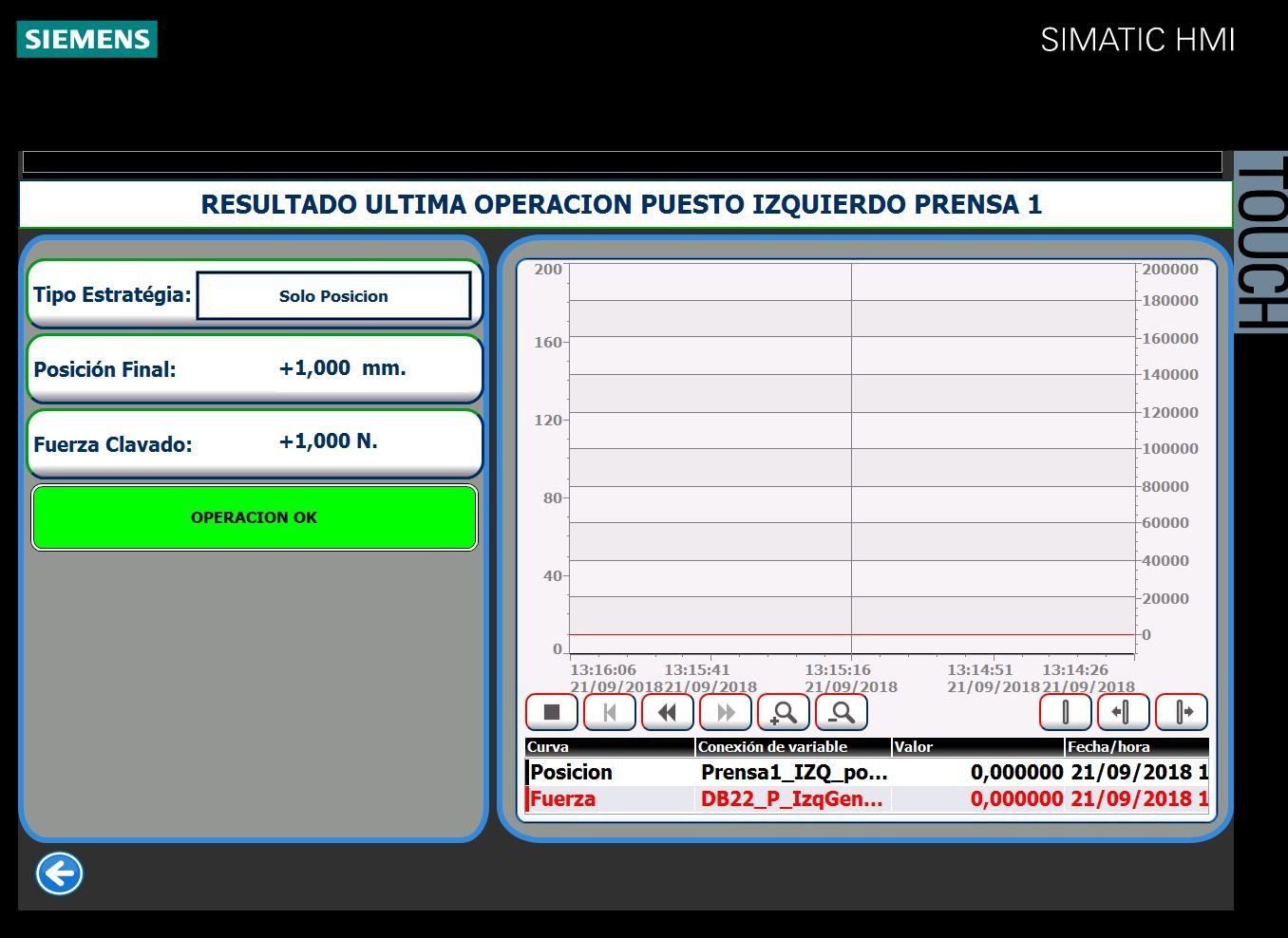Stop the trend view update
This screenshot has width=1288, height=938.
click(552, 712)
